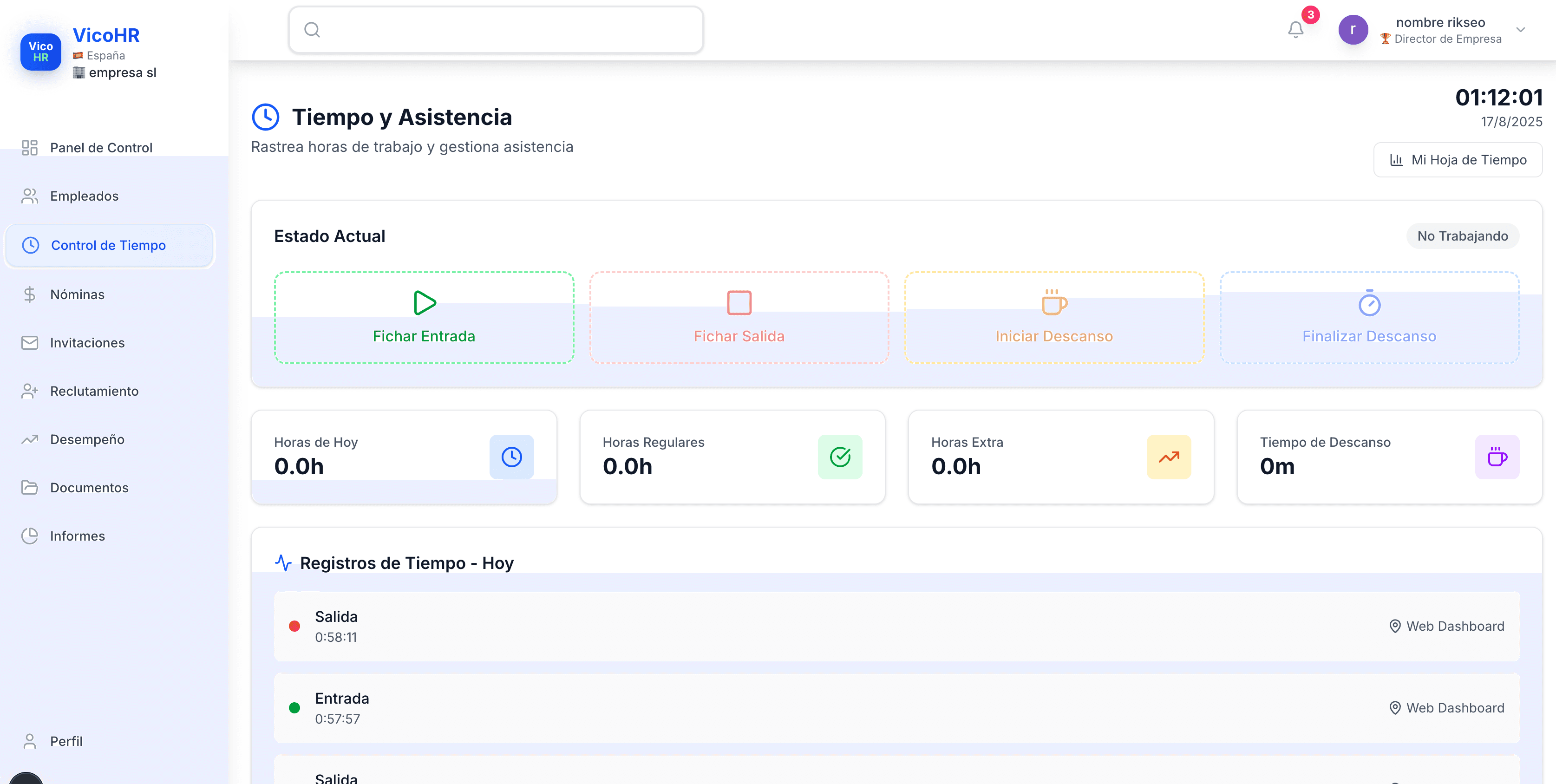
Task: Open Mi Hoja de Tiempo
Action: (x=1458, y=160)
